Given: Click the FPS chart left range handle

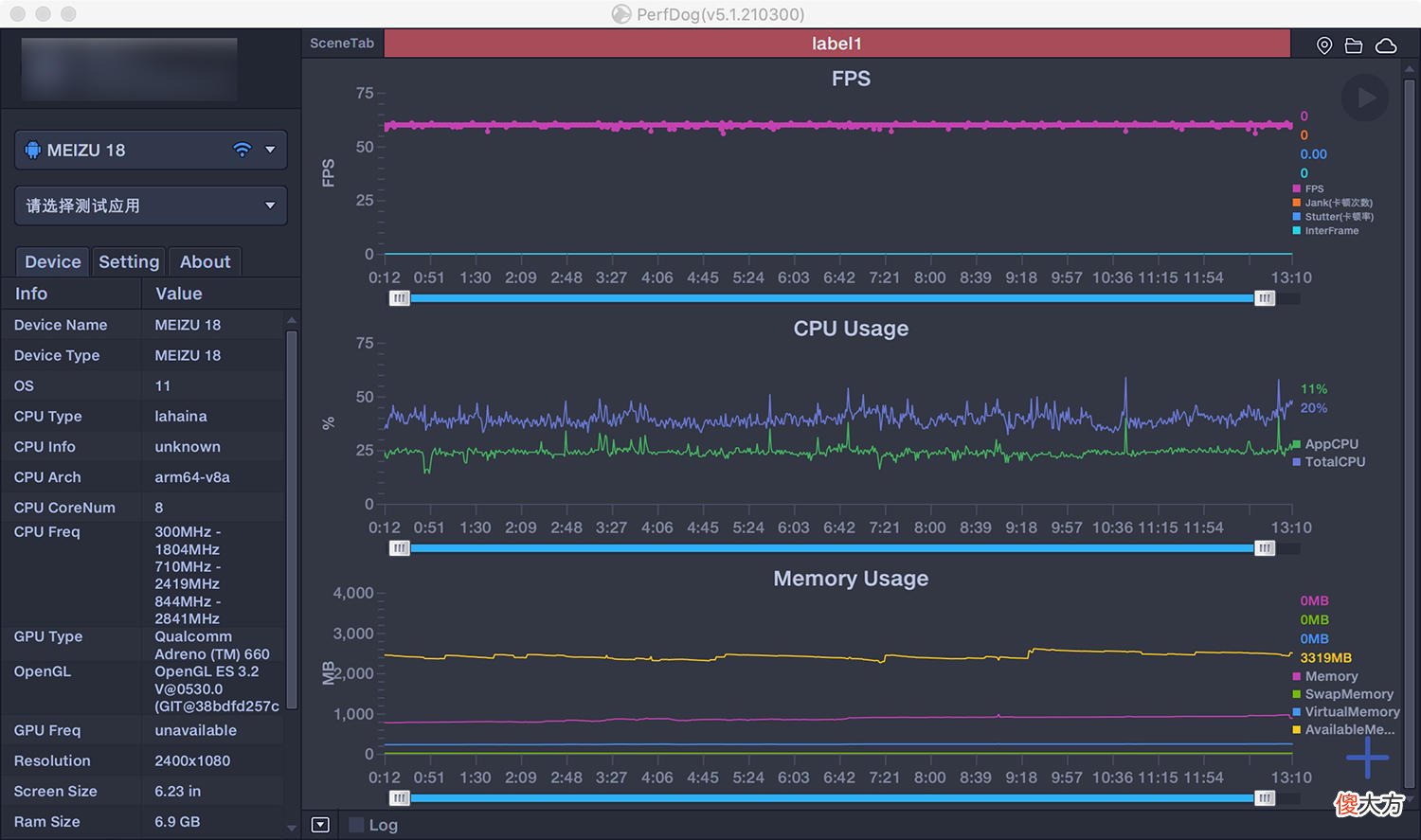Looking at the screenshot, I should (400, 298).
